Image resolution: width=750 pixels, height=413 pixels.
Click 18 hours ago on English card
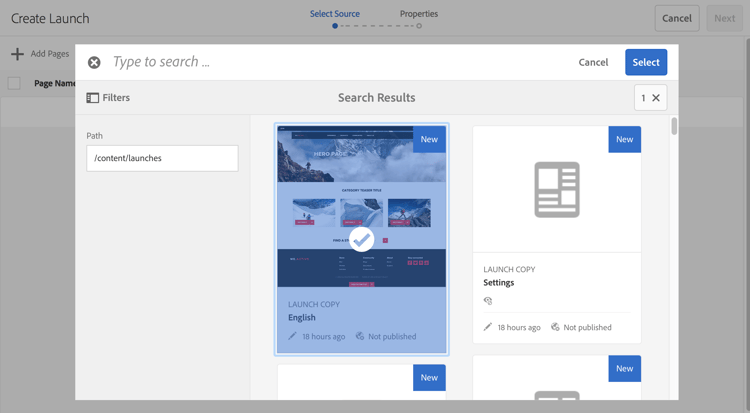[x=323, y=336]
